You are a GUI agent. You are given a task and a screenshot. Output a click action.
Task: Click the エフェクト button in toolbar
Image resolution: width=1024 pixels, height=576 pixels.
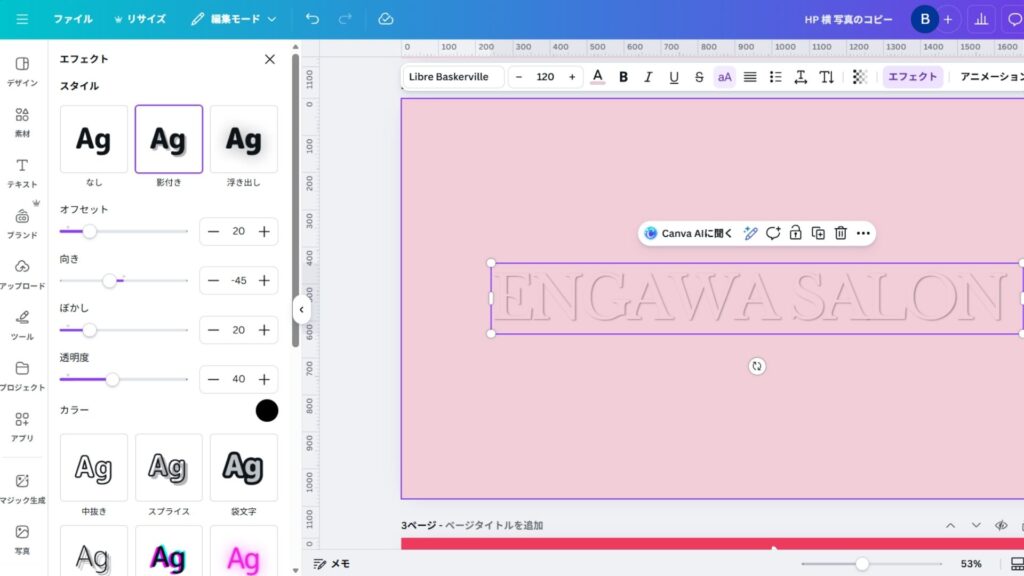[912, 77]
